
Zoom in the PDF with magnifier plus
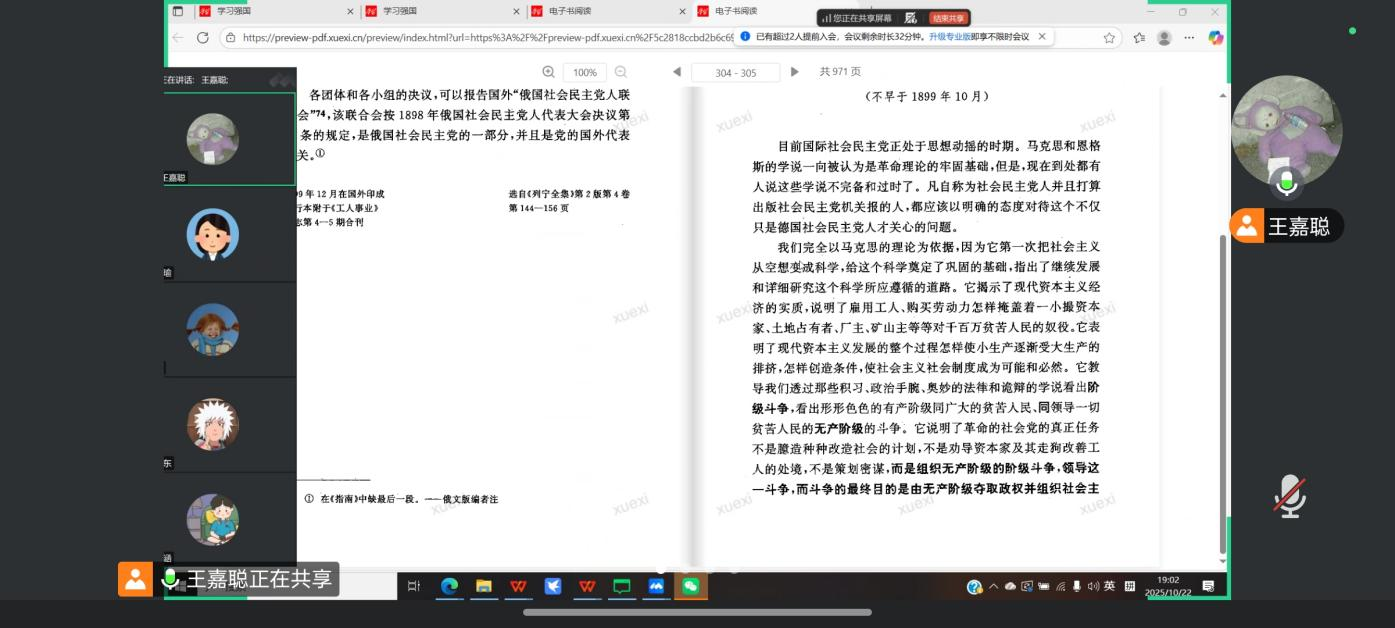548,72
